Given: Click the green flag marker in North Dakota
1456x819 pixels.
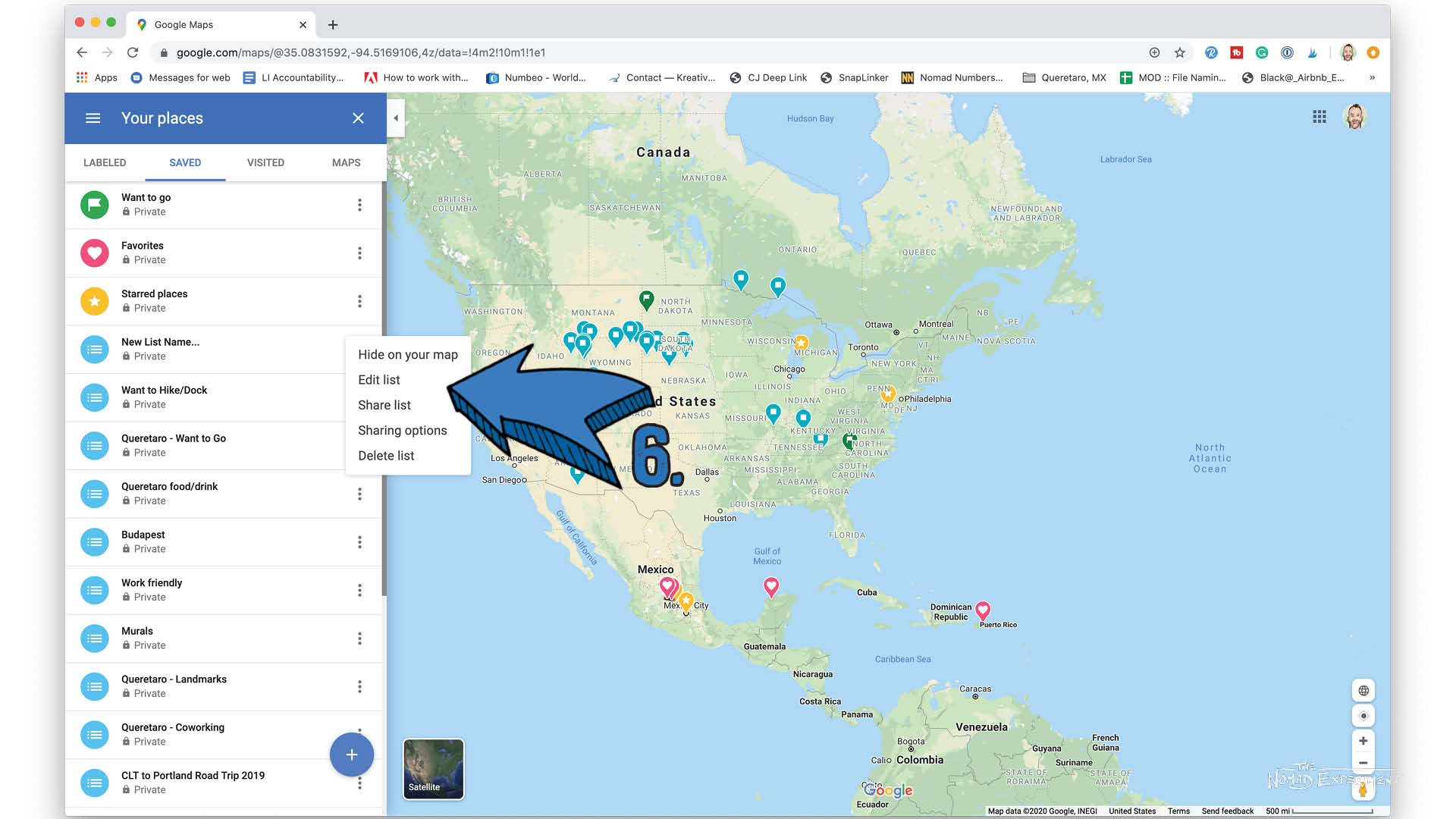Looking at the screenshot, I should tap(646, 300).
